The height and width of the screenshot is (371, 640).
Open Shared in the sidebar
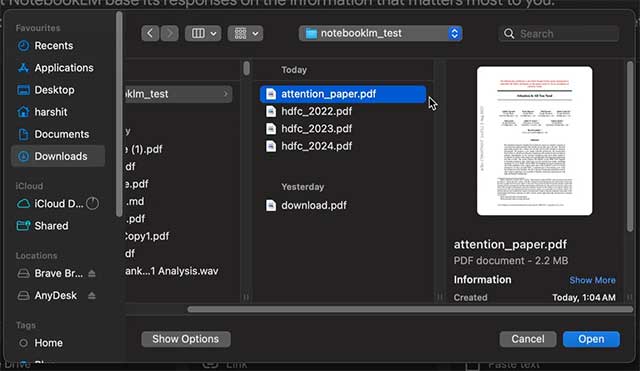(58, 226)
